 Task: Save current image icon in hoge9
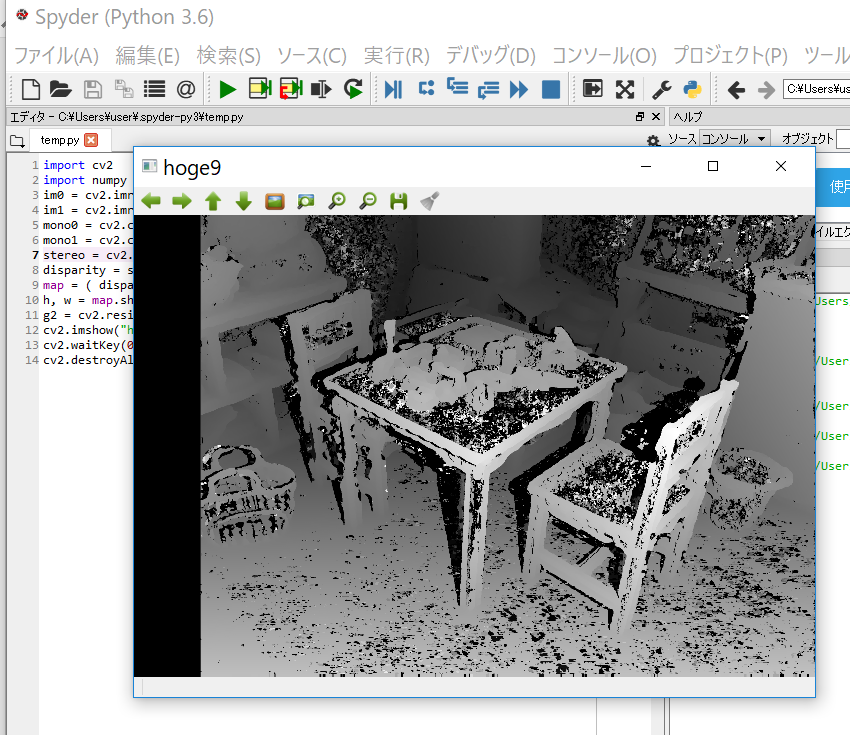pos(399,201)
